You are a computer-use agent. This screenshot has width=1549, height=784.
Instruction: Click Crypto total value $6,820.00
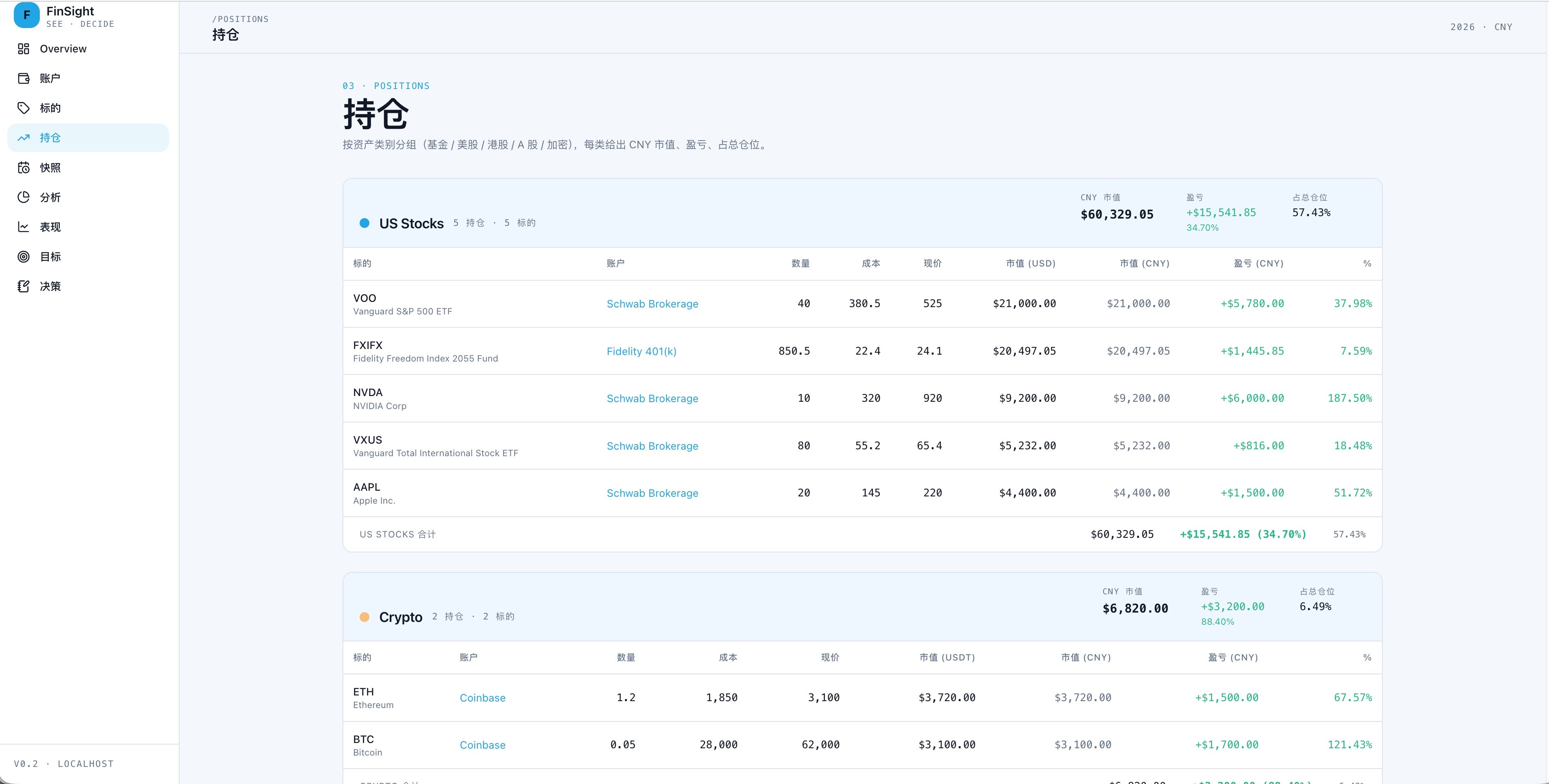1135,609
